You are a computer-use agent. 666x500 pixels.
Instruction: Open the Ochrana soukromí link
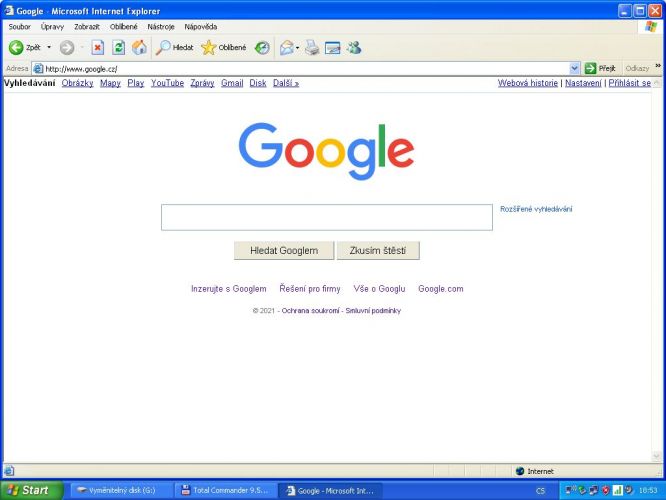pos(310,311)
